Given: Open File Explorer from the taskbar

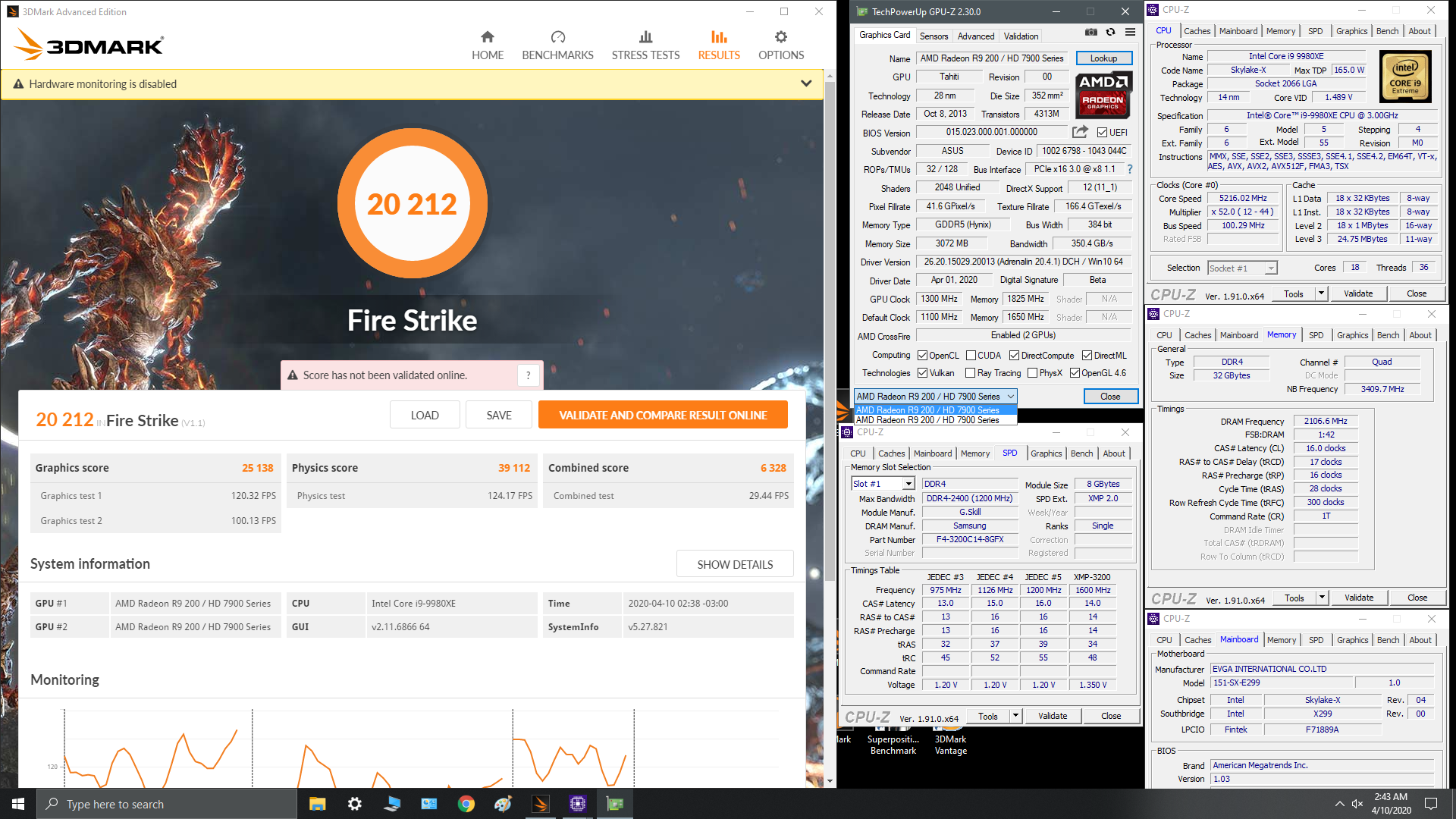Looking at the screenshot, I should (x=317, y=804).
